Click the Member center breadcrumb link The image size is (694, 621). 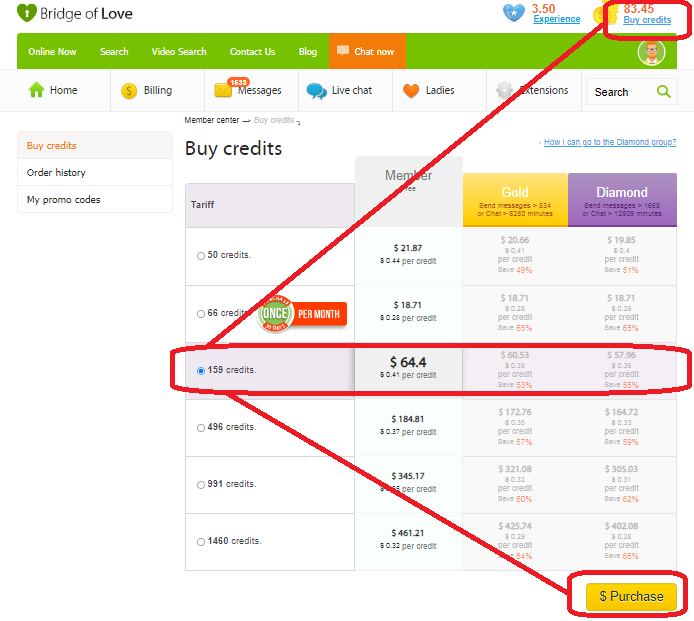click(x=212, y=120)
